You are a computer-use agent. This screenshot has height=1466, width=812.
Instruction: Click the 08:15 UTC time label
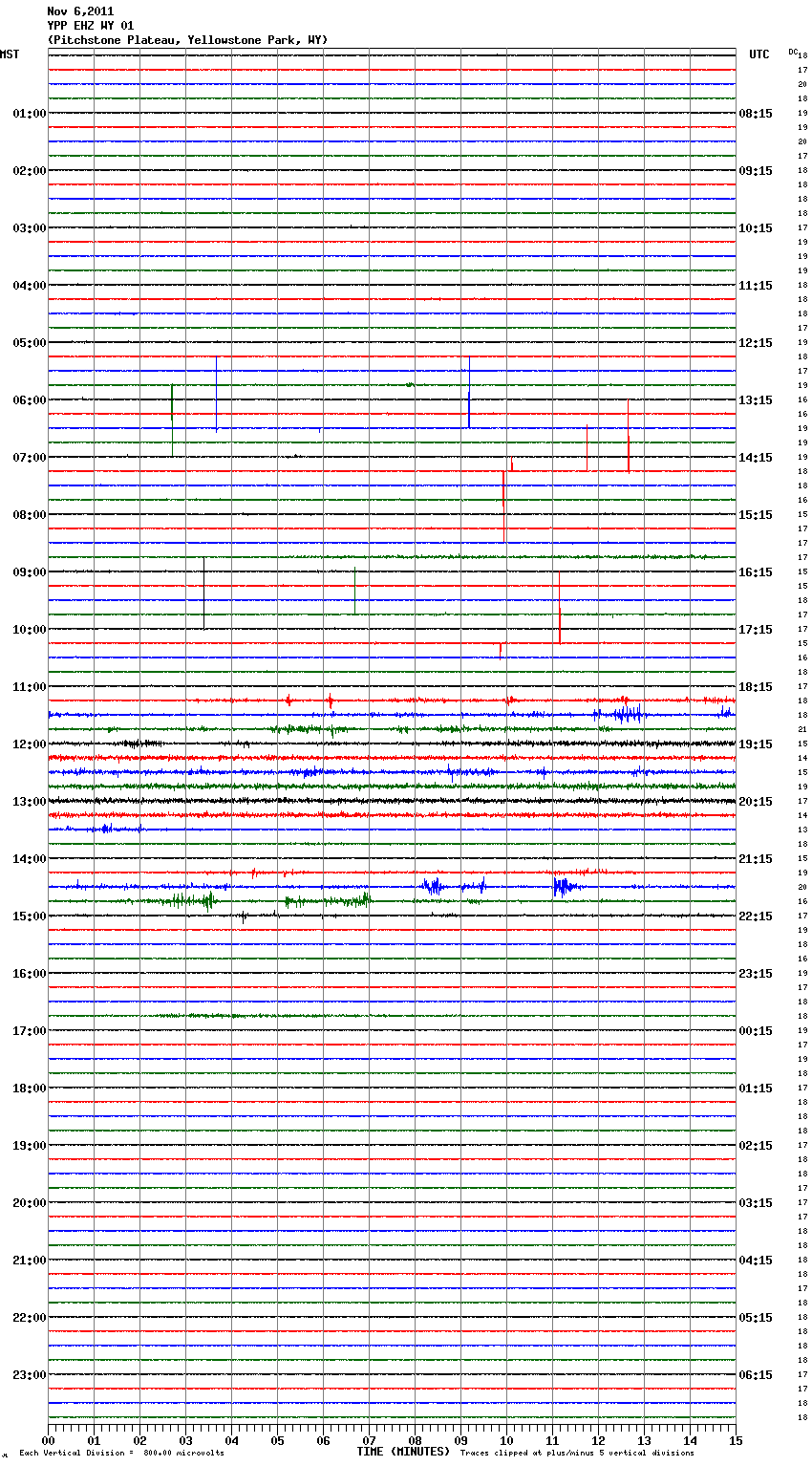[x=756, y=114]
